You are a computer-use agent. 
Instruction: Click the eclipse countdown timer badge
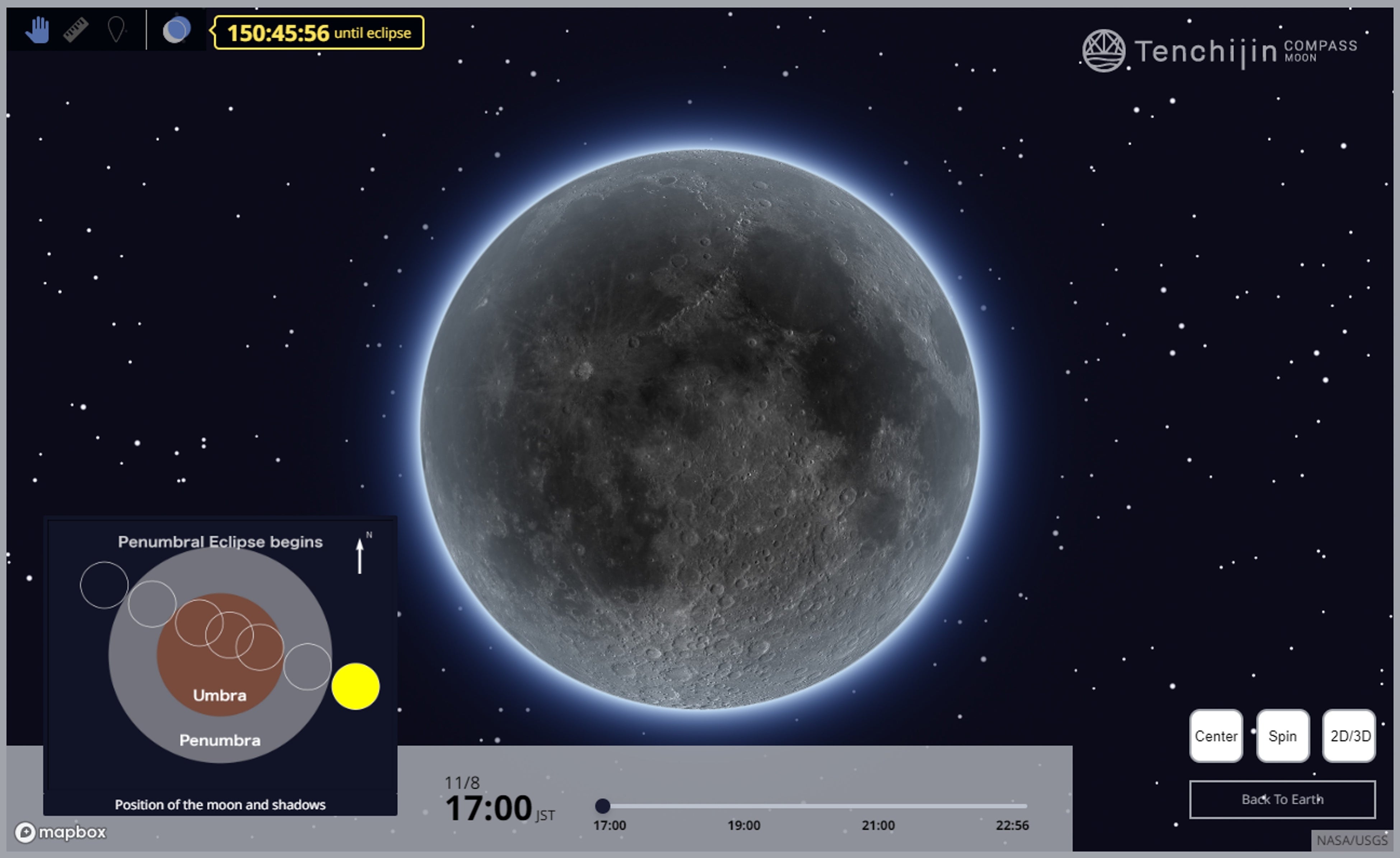319,33
